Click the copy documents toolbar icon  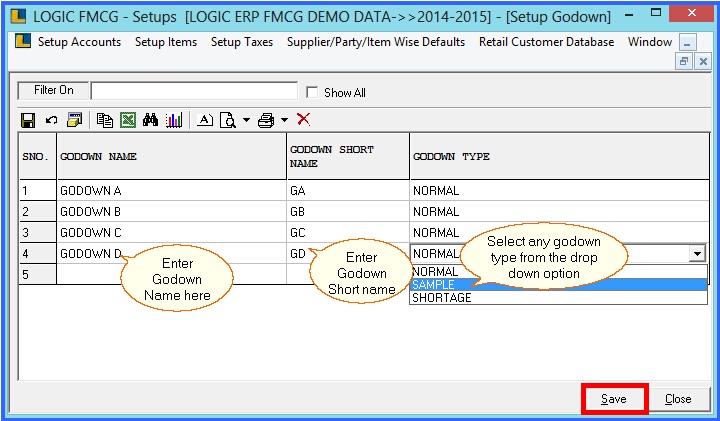tap(106, 120)
